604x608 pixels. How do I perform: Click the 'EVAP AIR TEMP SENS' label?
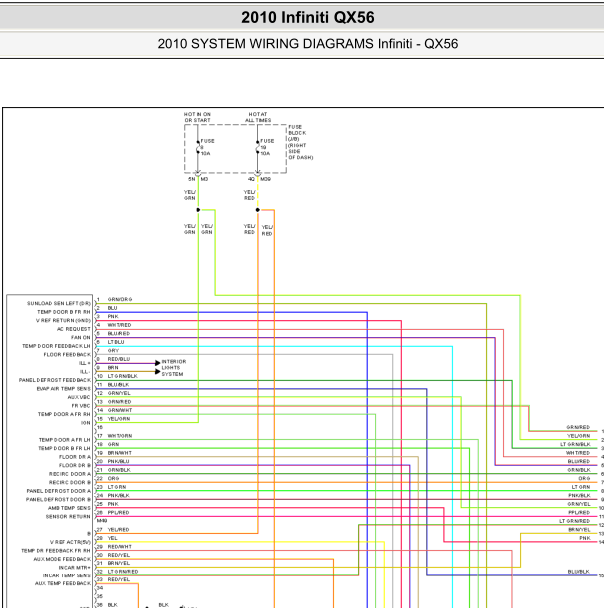[x=64, y=389]
